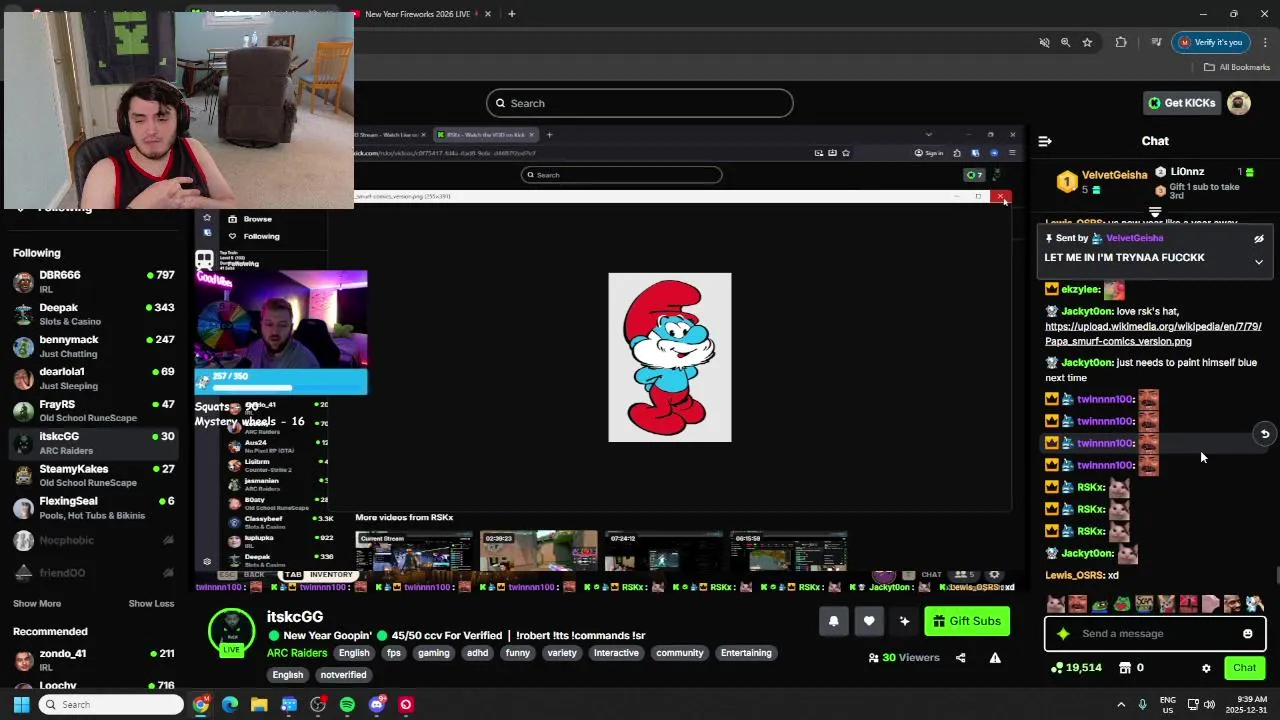Image resolution: width=1280 pixels, height=720 pixels.
Task: Expand the pinned message chevron
Action: pyautogui.click(x=1259, y=262)
